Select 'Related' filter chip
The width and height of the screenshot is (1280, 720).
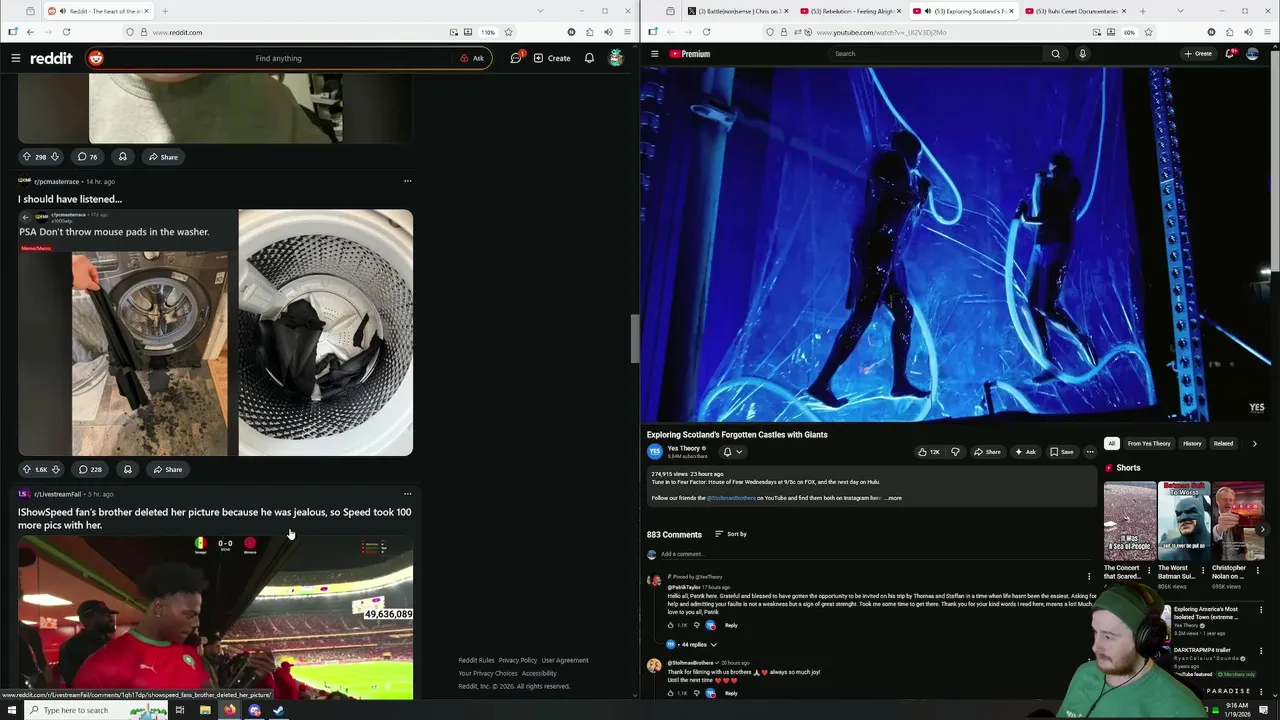click(x=1223, y=443)
